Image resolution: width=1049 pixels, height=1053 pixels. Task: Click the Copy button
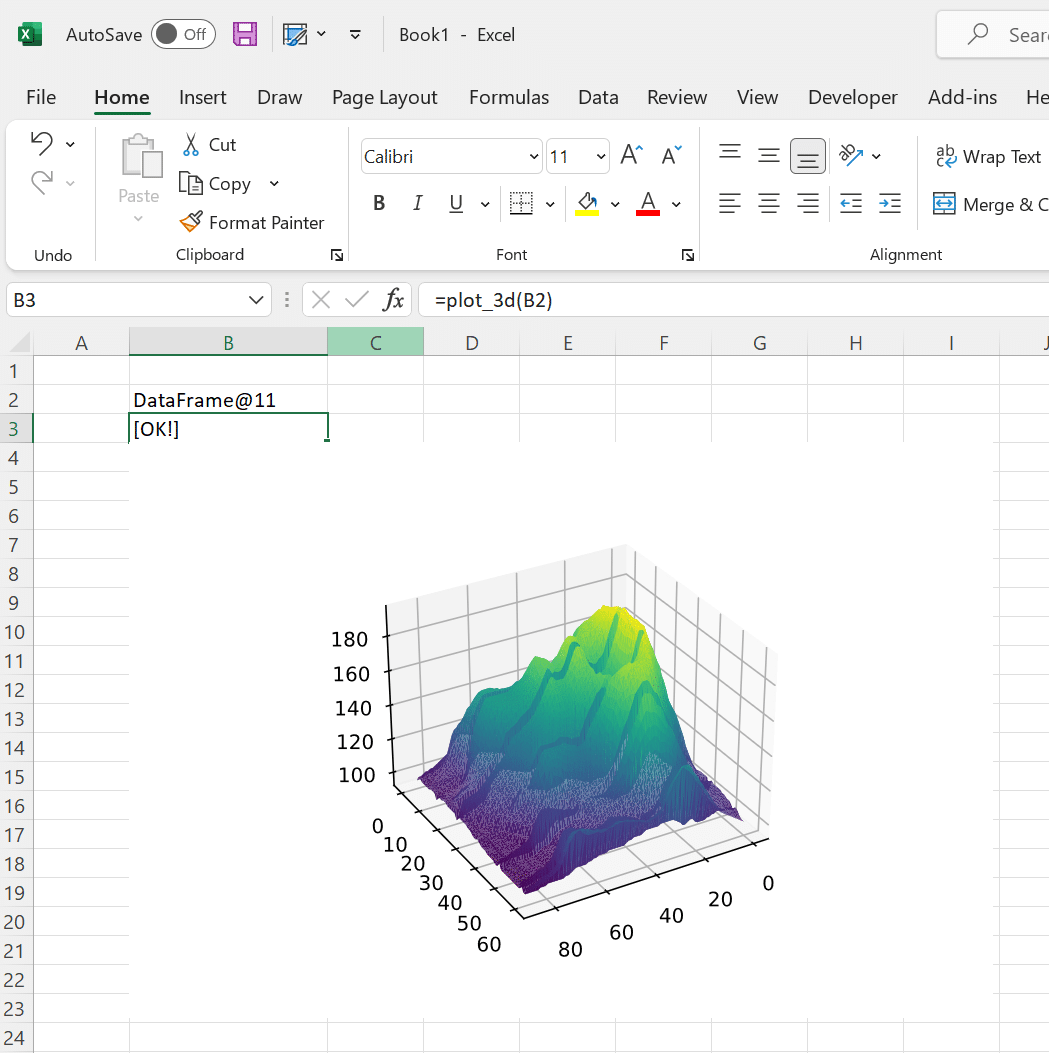(x=216, y=183)
